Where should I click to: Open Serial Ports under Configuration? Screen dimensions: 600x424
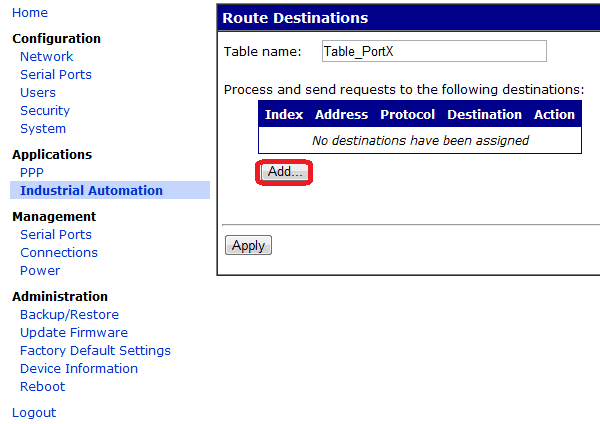pyautogui.click(x=55, y=75)
